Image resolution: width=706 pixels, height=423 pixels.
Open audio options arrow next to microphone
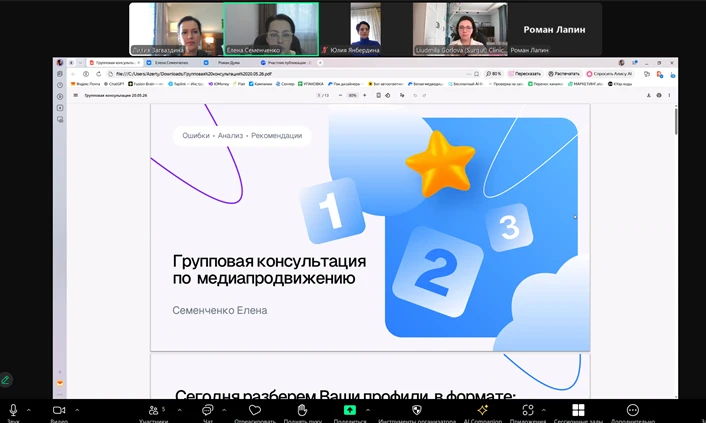pyautogui.click(x=29, y=410)
